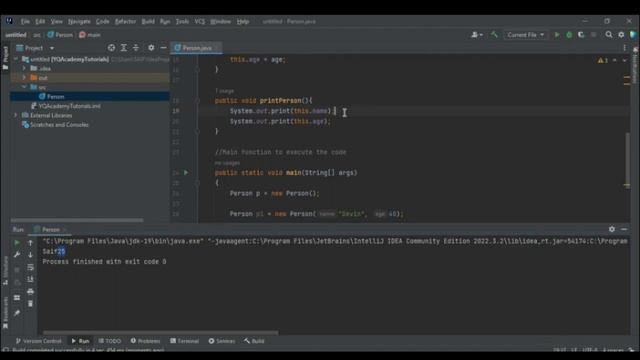Viewport: 640px width, 360px height.
Task: Toggle scroll to end in Run console
Action: click(x=30, y=279)
